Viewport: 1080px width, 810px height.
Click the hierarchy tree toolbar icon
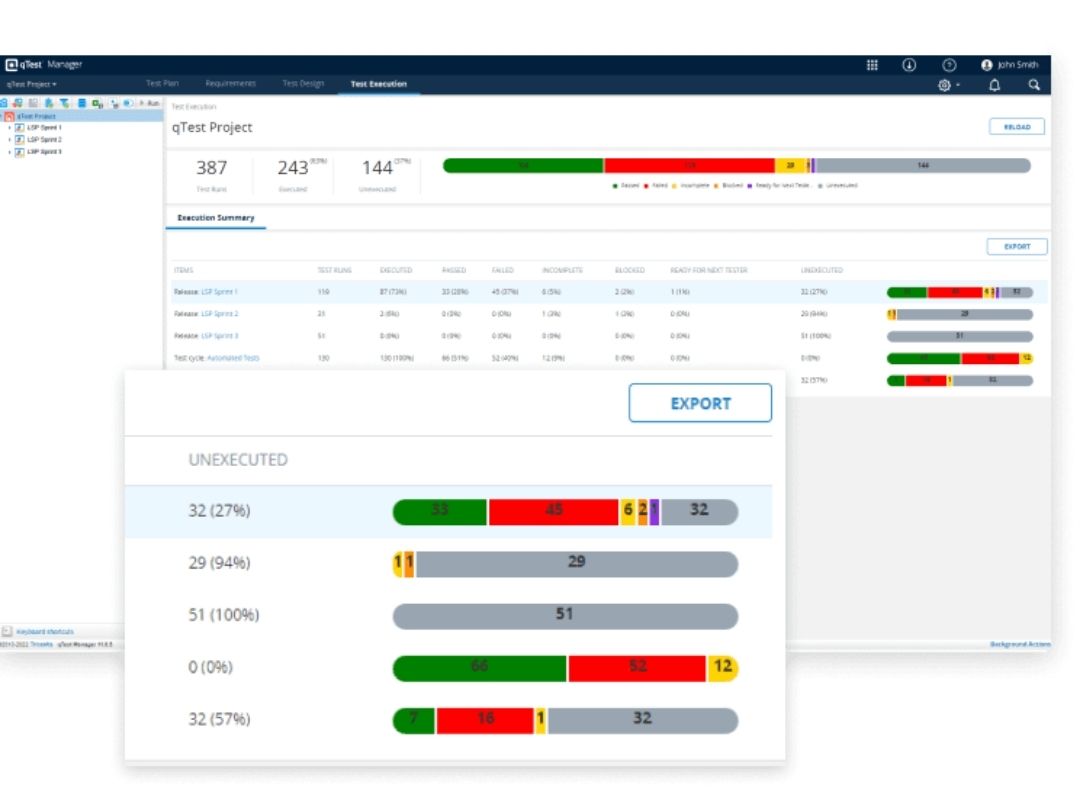click(x=114, y=103)
